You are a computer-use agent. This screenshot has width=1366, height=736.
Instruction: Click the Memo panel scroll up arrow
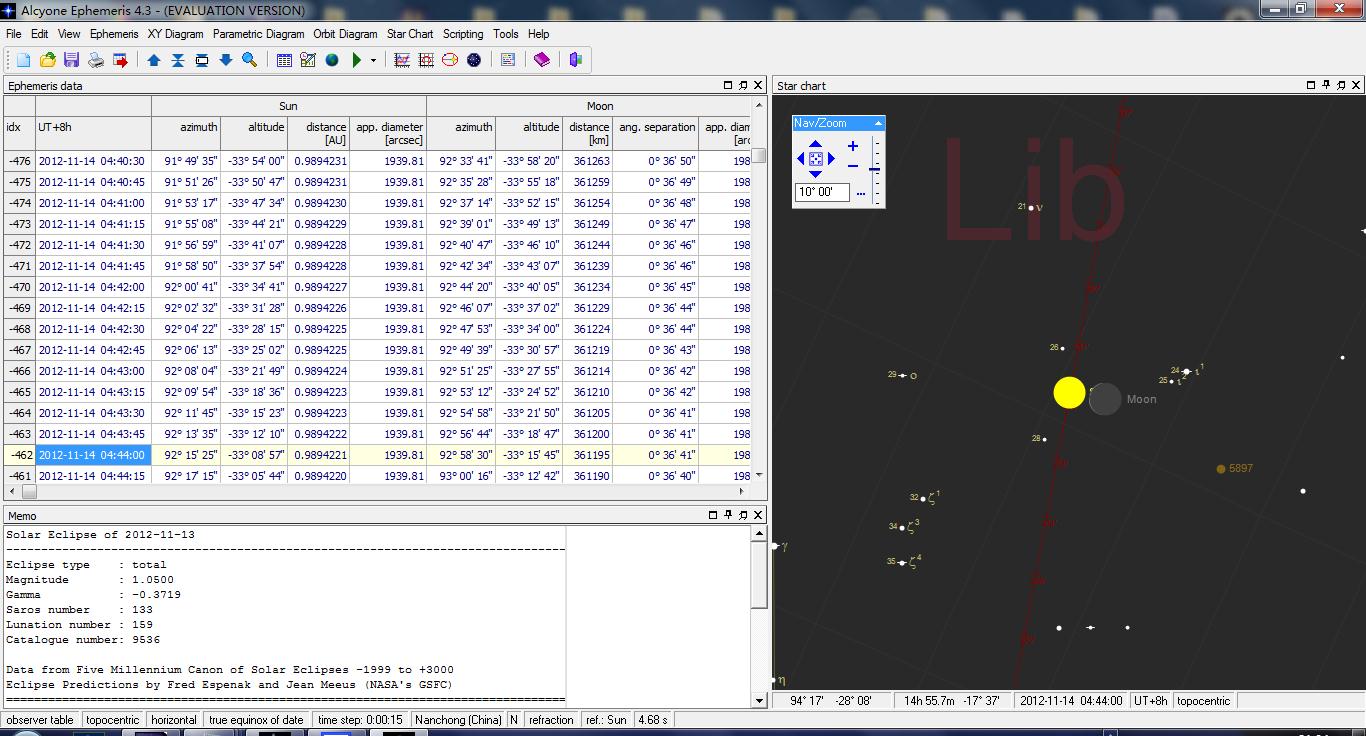pos(759,534)
